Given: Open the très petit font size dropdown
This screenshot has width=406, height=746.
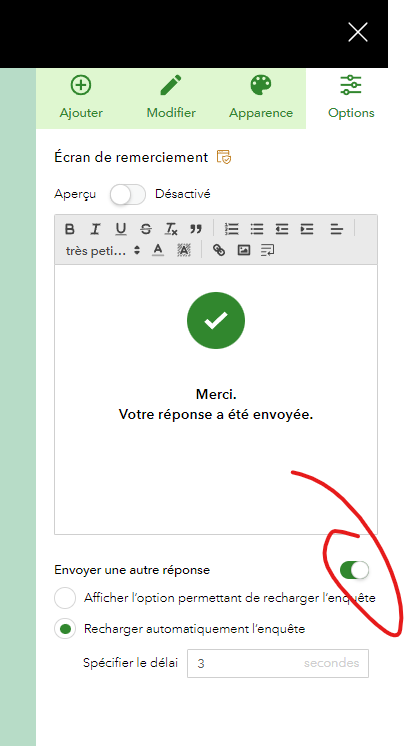Looking at the screenshot, I should [103, 250].
